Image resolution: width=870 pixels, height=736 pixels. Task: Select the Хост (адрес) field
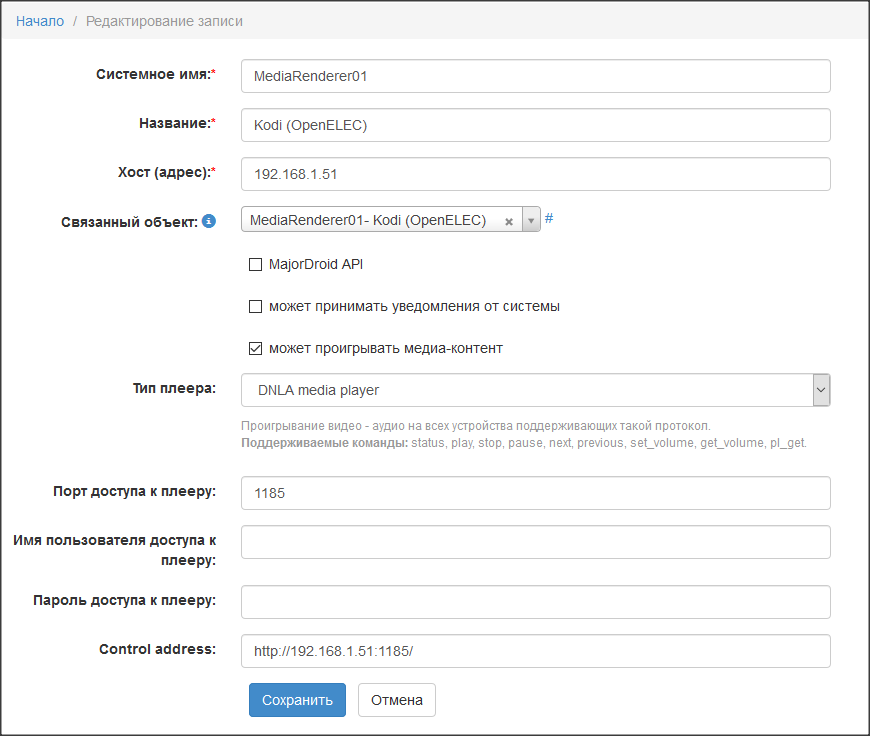pos(535,174)
